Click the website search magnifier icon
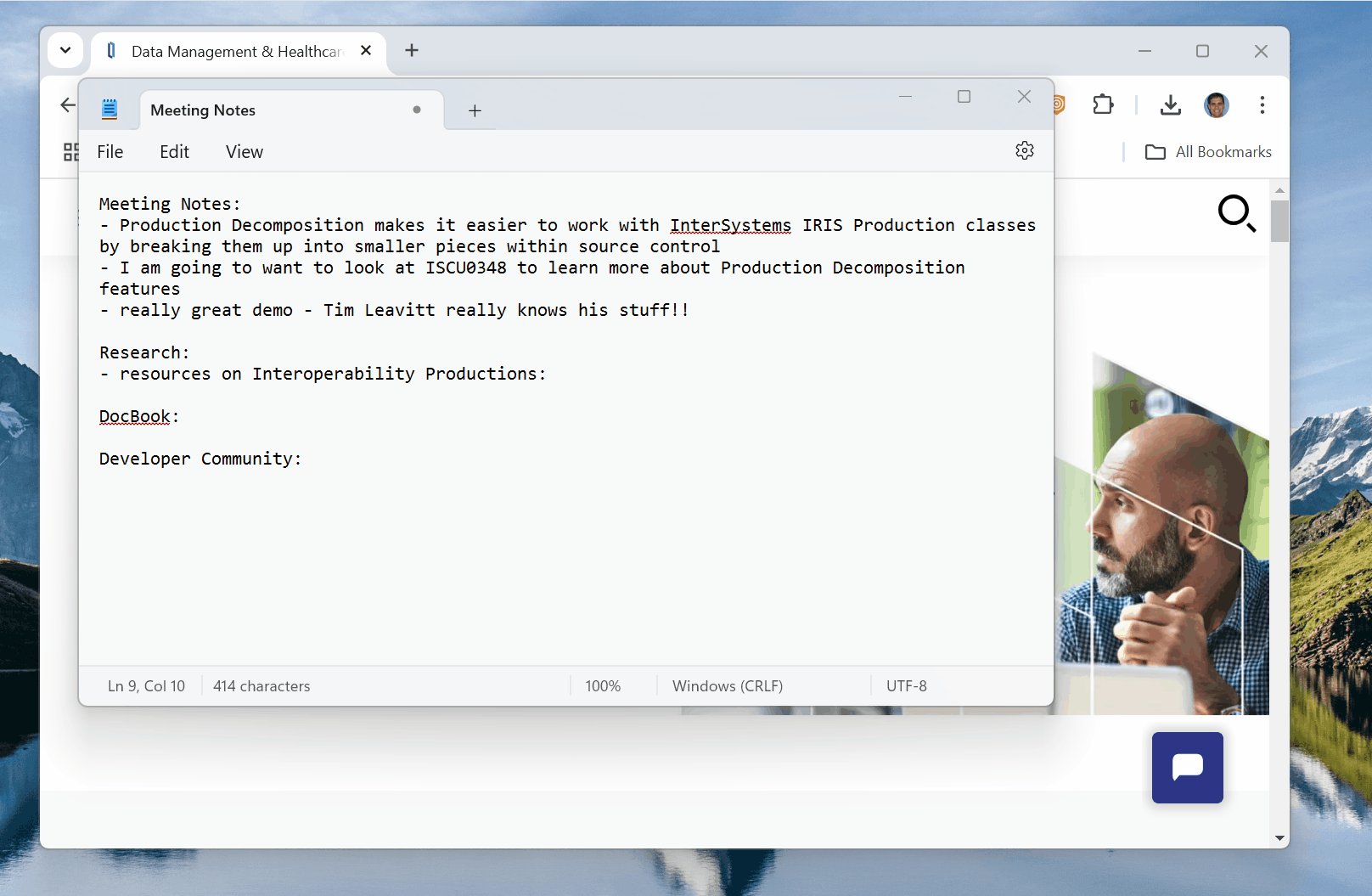 click(1236, 213)
